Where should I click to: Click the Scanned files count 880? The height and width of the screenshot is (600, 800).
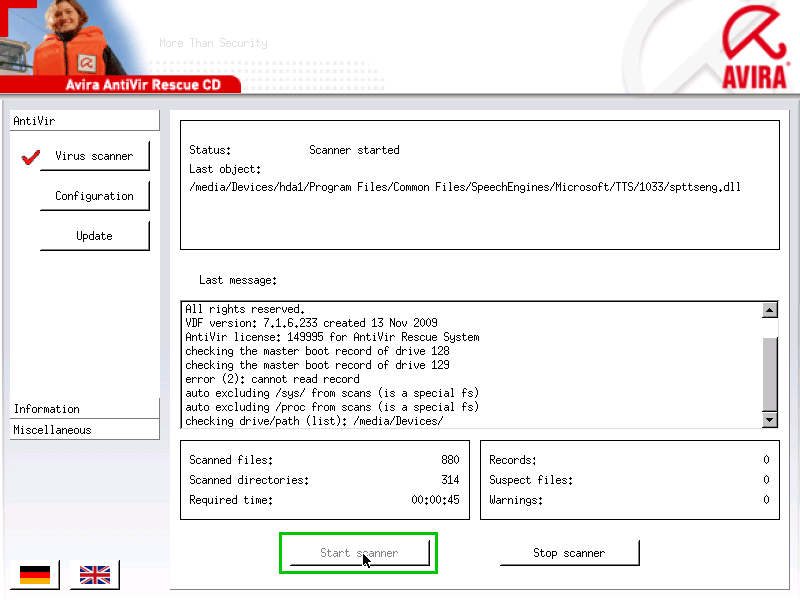click(x=450, y=460)
